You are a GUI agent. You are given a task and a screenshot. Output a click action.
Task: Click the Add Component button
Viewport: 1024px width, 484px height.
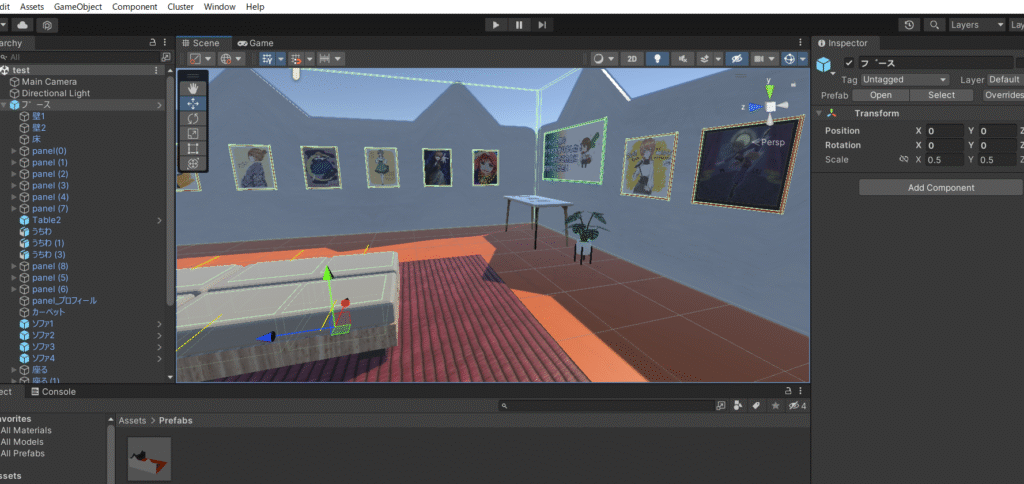click(x=940, y=187)
